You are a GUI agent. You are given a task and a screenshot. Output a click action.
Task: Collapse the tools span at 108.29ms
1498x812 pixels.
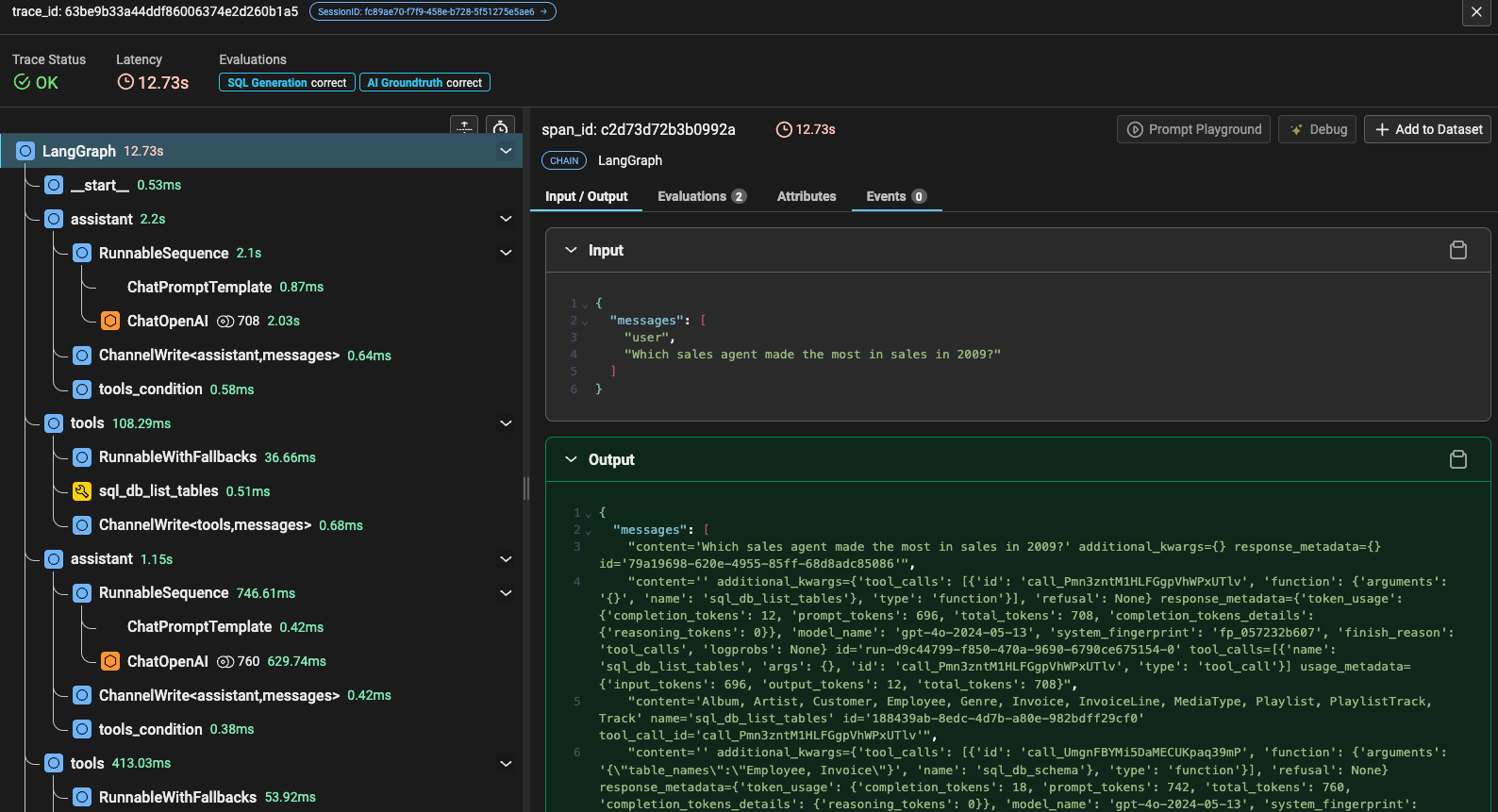[506, 423]
